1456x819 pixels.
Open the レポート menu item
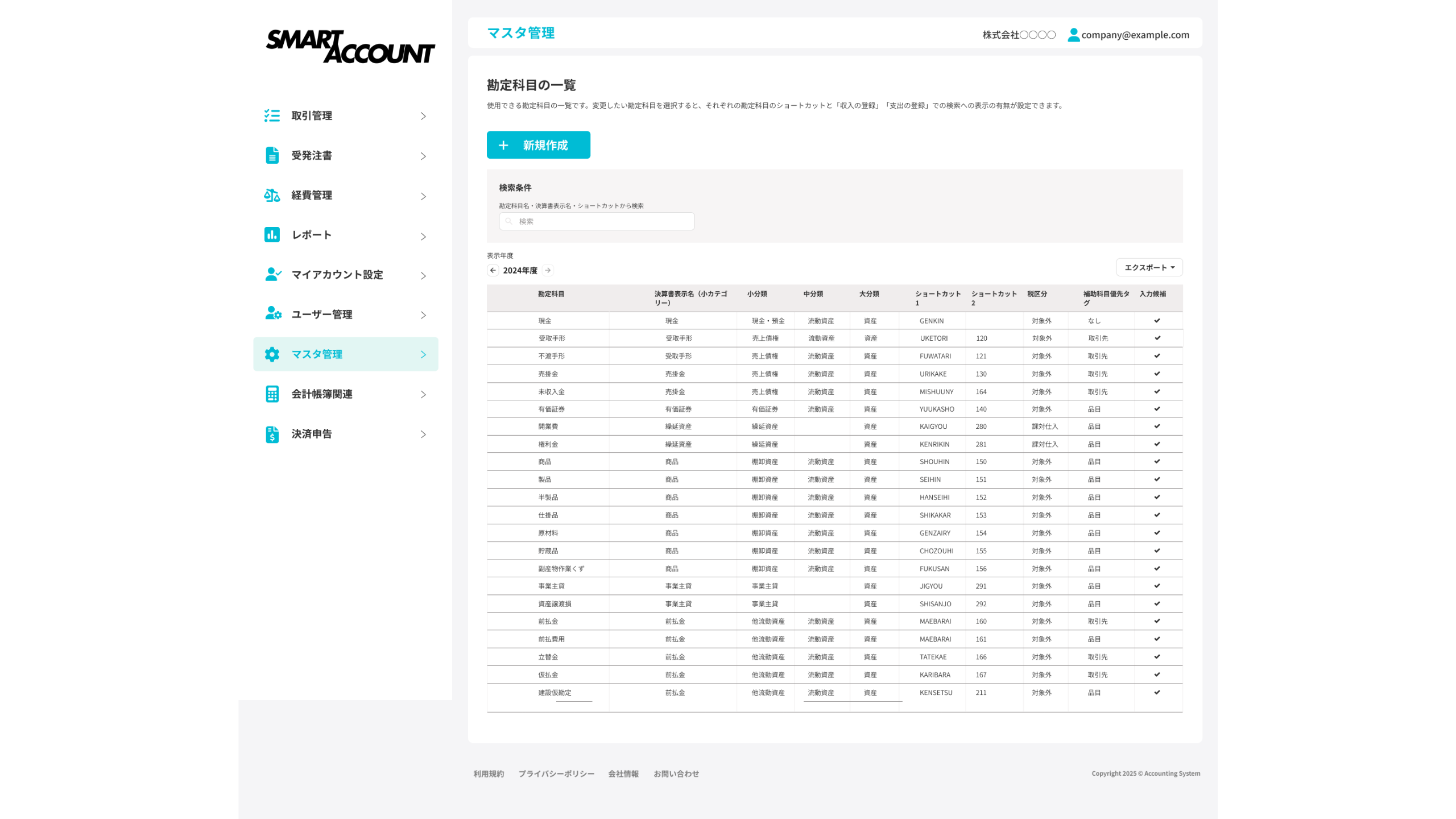pos(312,235)
